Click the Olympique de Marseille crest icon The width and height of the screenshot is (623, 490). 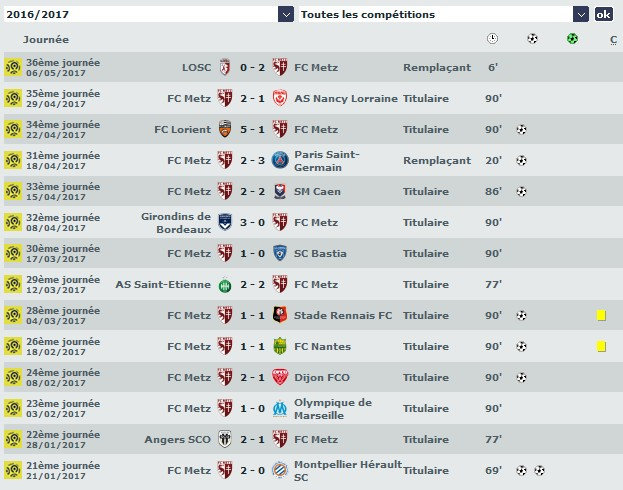tap(280, 409)
